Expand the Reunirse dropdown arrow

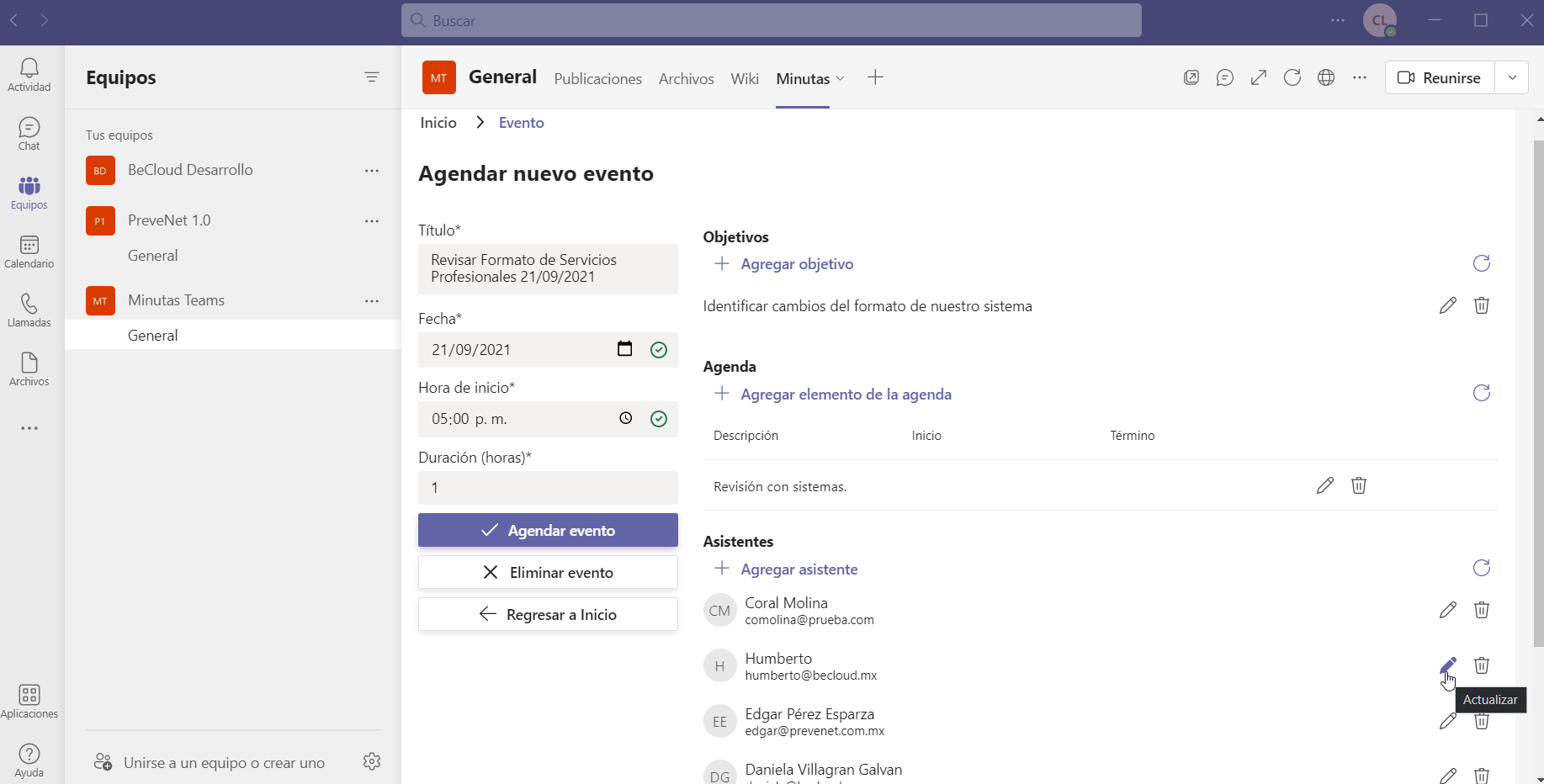[1512, 77]
